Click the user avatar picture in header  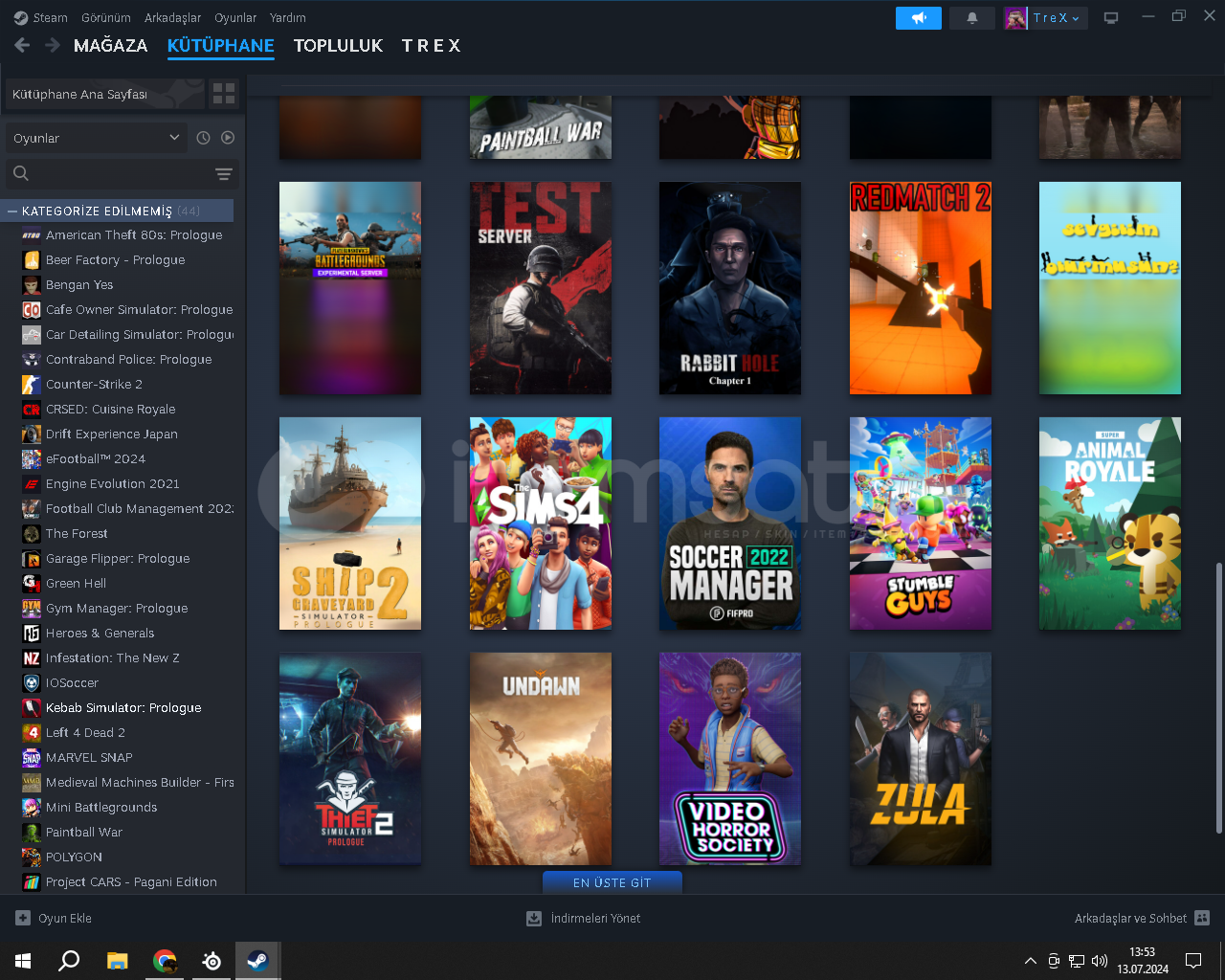(1015, 18)
